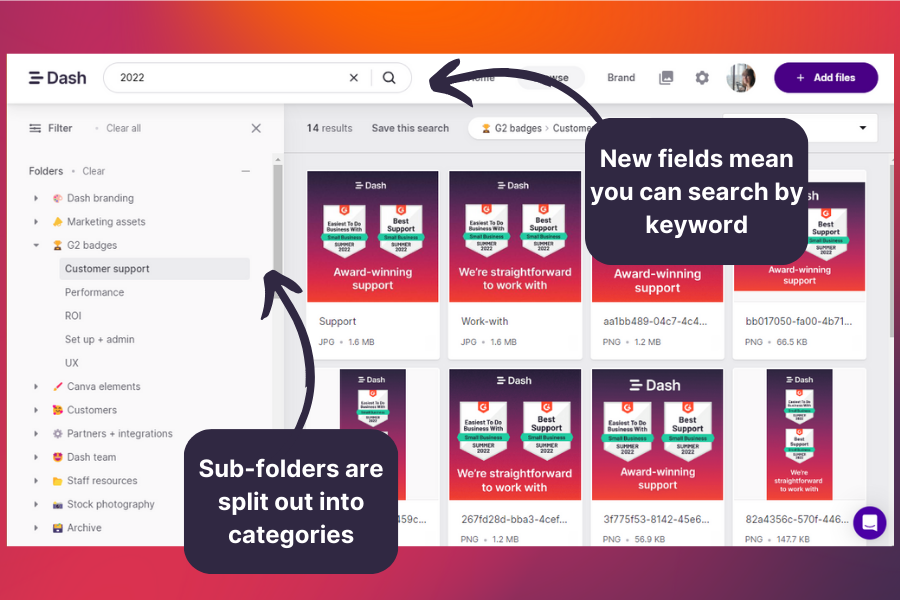The width and height of the screenshot is (900, 600).
Task: Expand the Dash team folder
Action: pyautogui.click(x=36, y=457)
